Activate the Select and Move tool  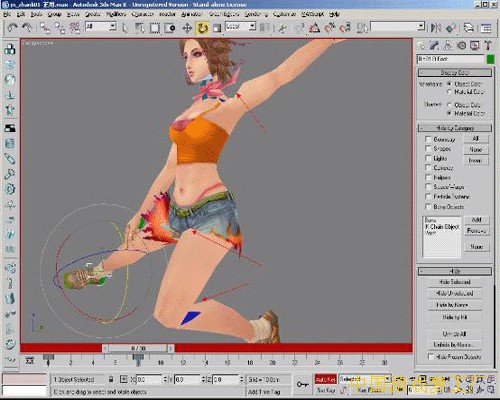coord(187,28)
